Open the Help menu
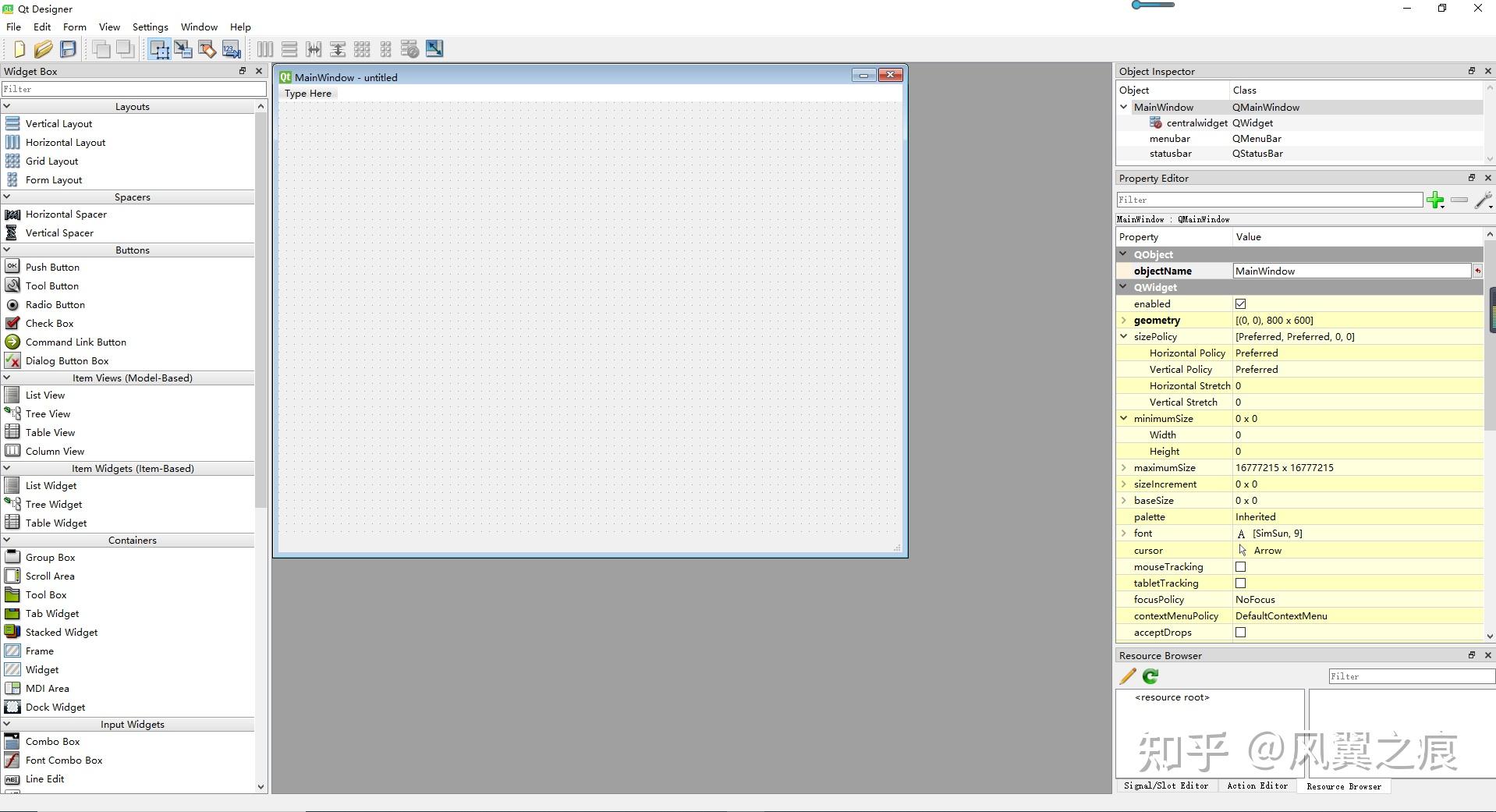Image resolution: width=1496 pixels, height=812 pixels. point(240,27)
